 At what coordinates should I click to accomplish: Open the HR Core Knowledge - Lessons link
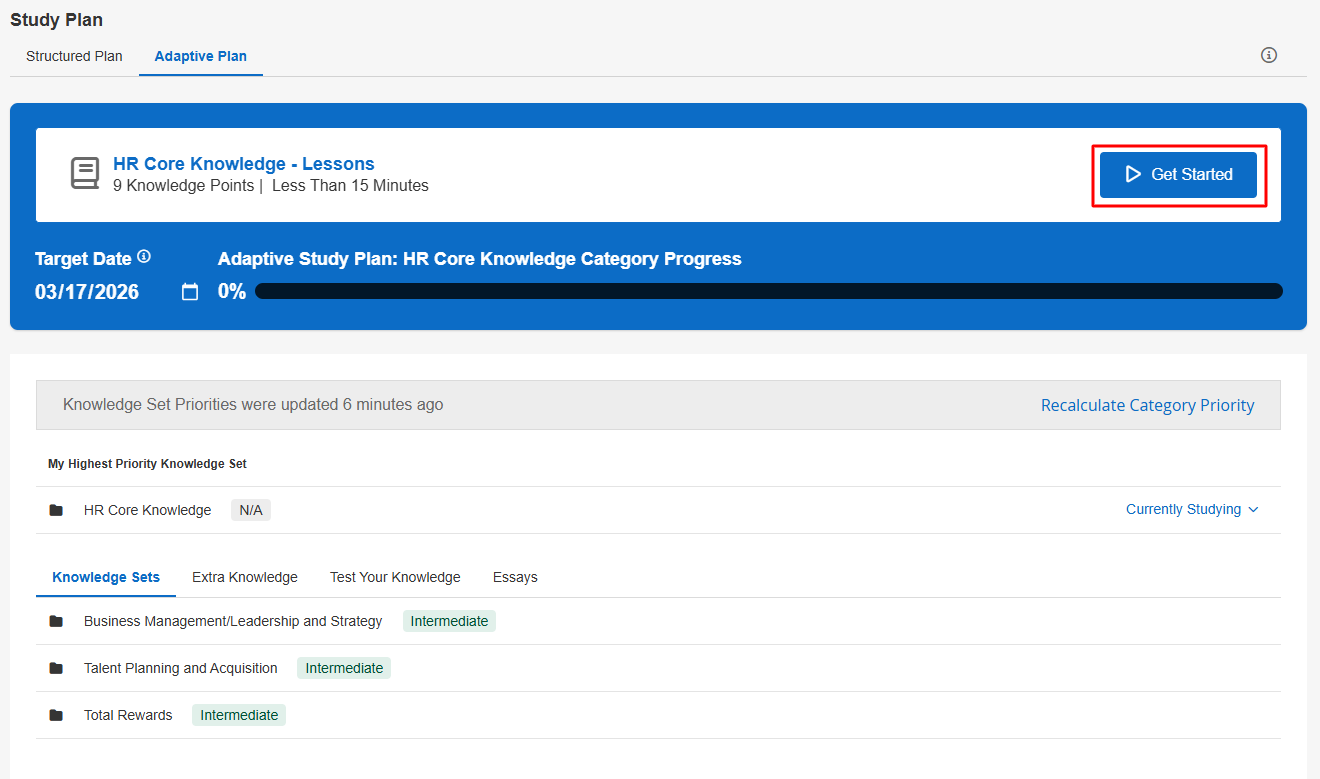coord(244,164)
